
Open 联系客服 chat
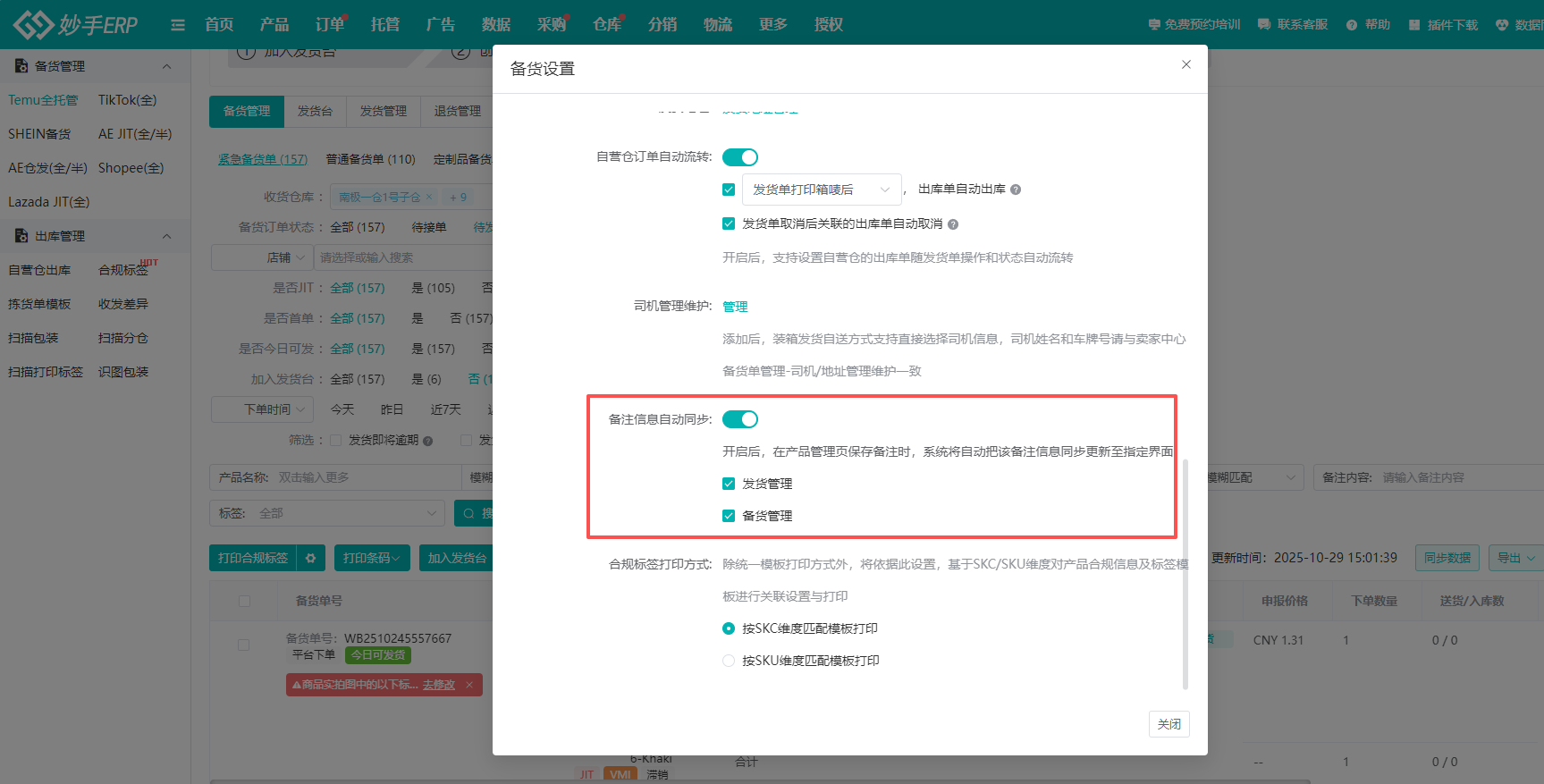click(x=1292, y=25)
